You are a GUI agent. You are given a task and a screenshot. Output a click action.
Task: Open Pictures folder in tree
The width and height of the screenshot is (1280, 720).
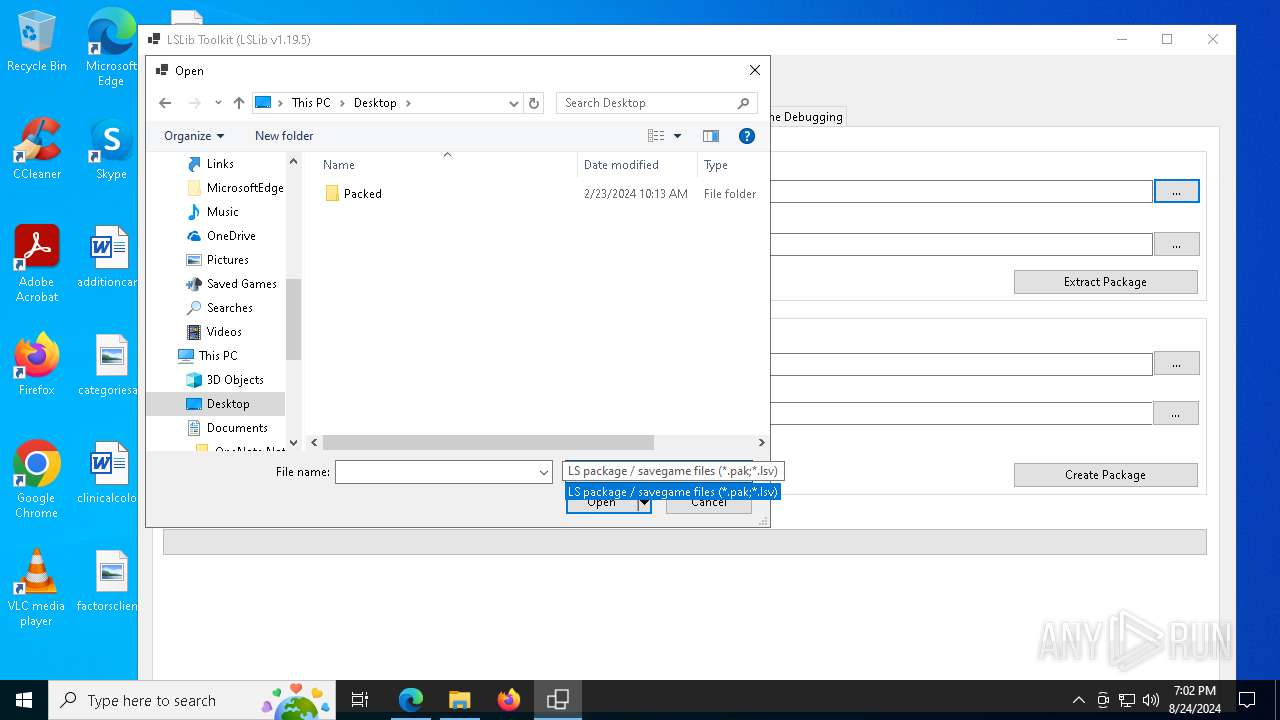click(x=227, y=260)
